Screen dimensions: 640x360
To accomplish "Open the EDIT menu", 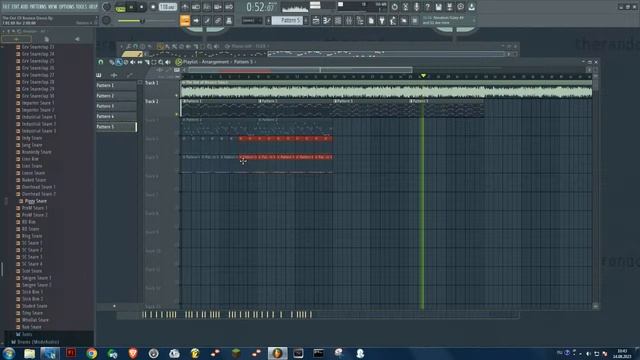I will point(15,7).
